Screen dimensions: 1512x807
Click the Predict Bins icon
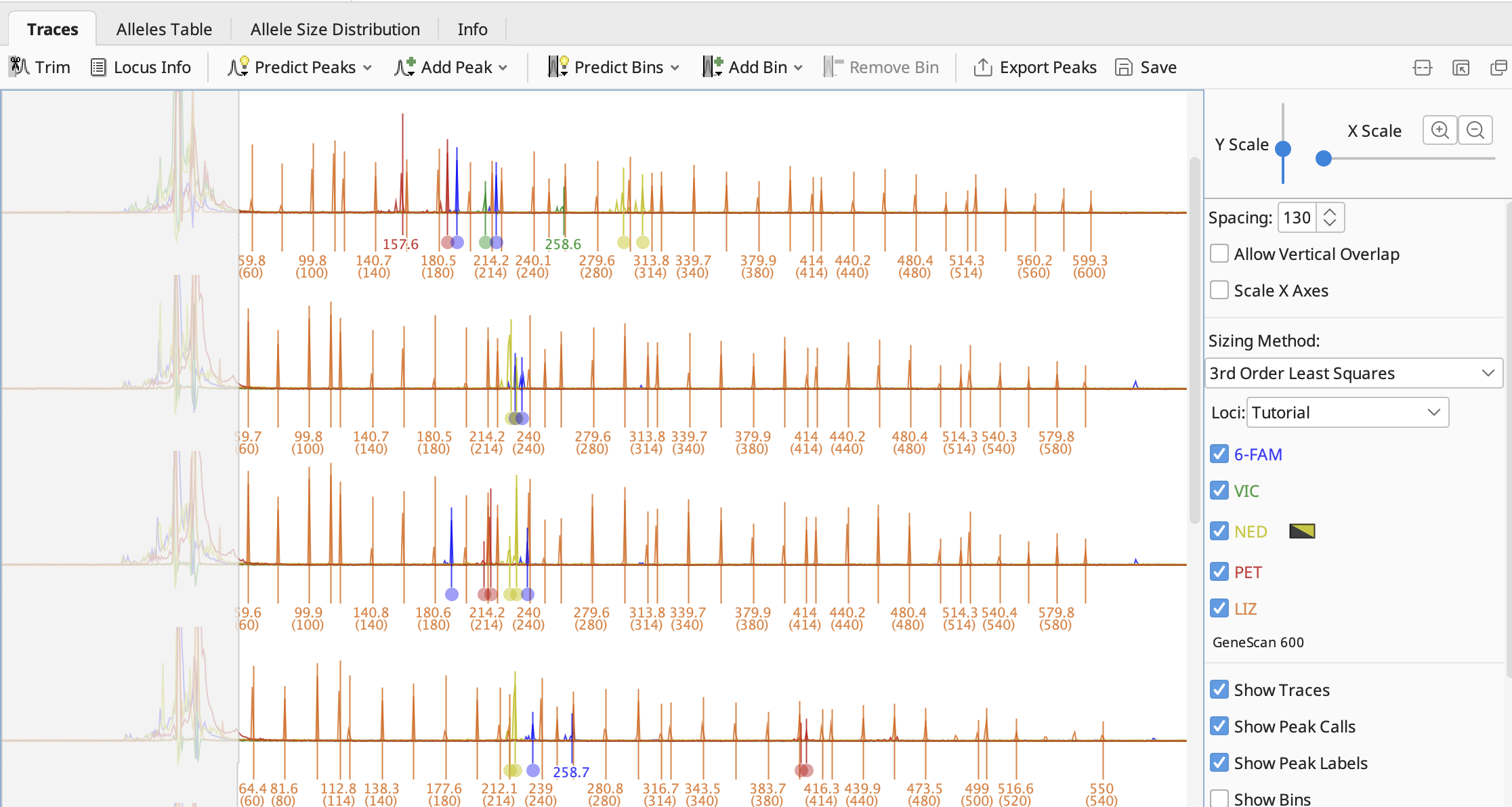558,67
